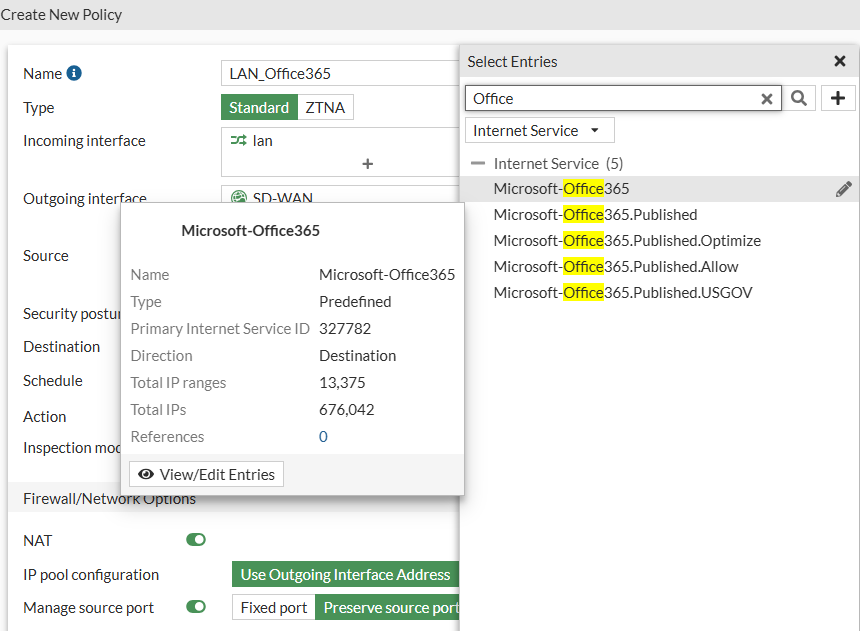Click the magnifier search icon
Viewport: 860px width, 631px height.
click(798, 98)
